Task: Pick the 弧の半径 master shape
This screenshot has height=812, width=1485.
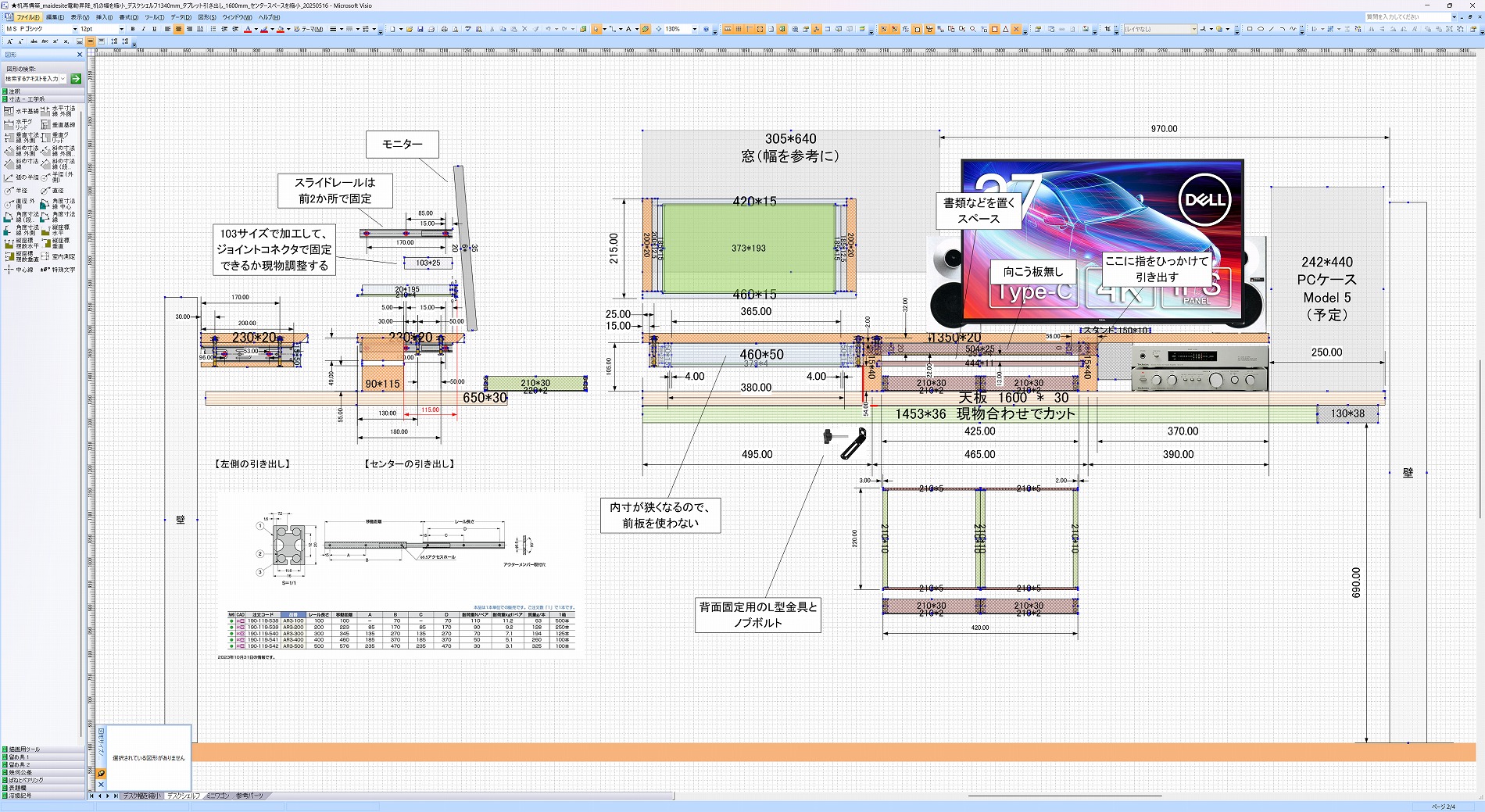Action: tap(21, 177)
